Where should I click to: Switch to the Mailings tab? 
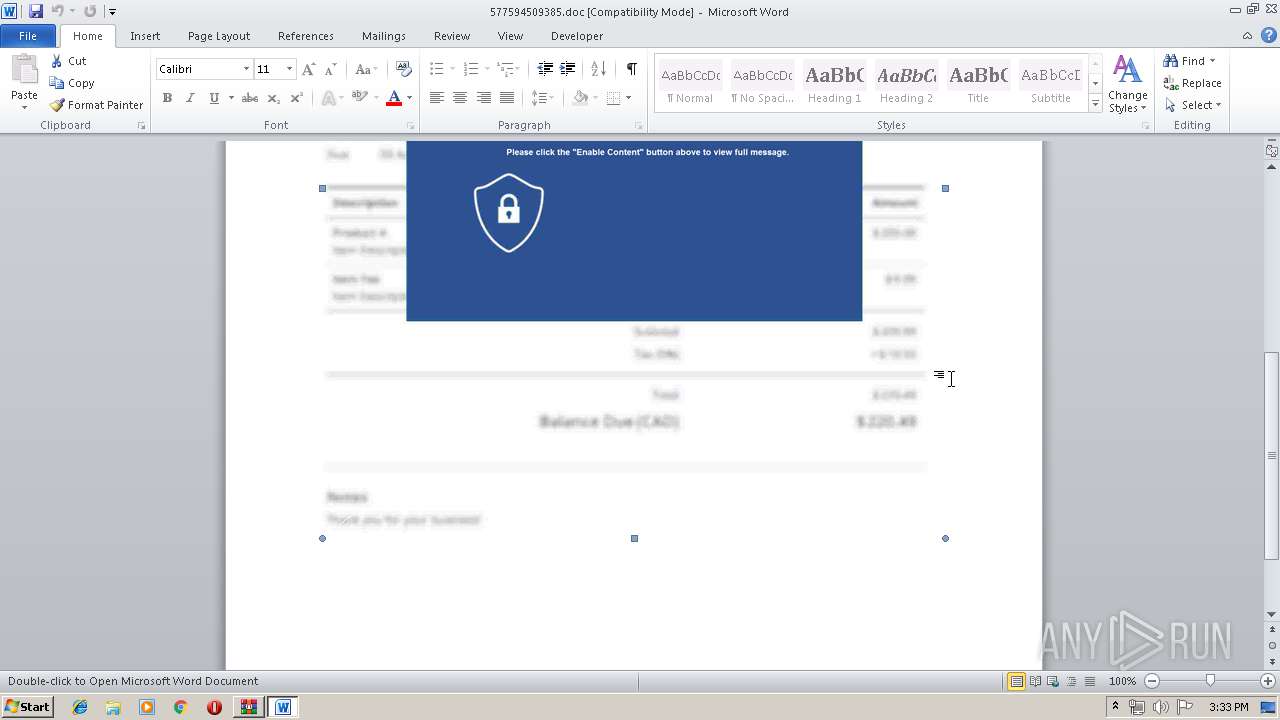(x=384, y=36)
